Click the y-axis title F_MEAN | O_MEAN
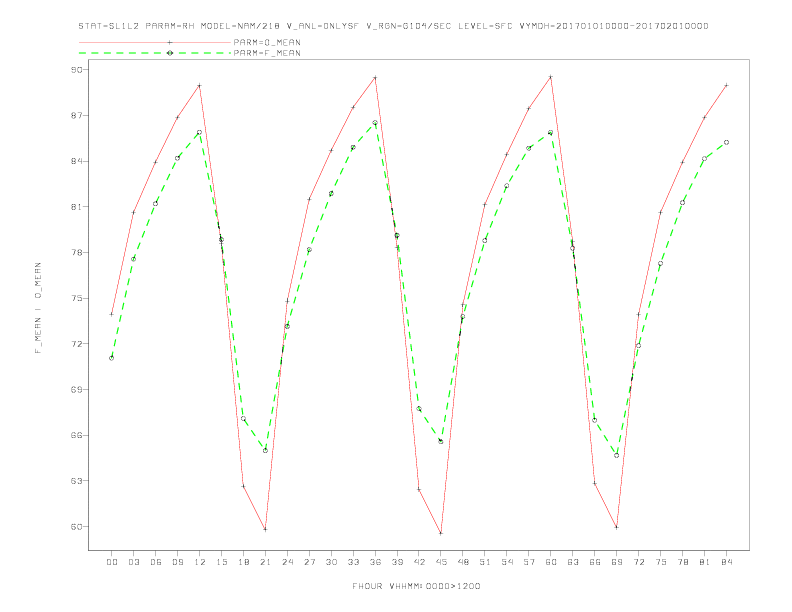The image size is (792, 612). click(x=38, y=308)
